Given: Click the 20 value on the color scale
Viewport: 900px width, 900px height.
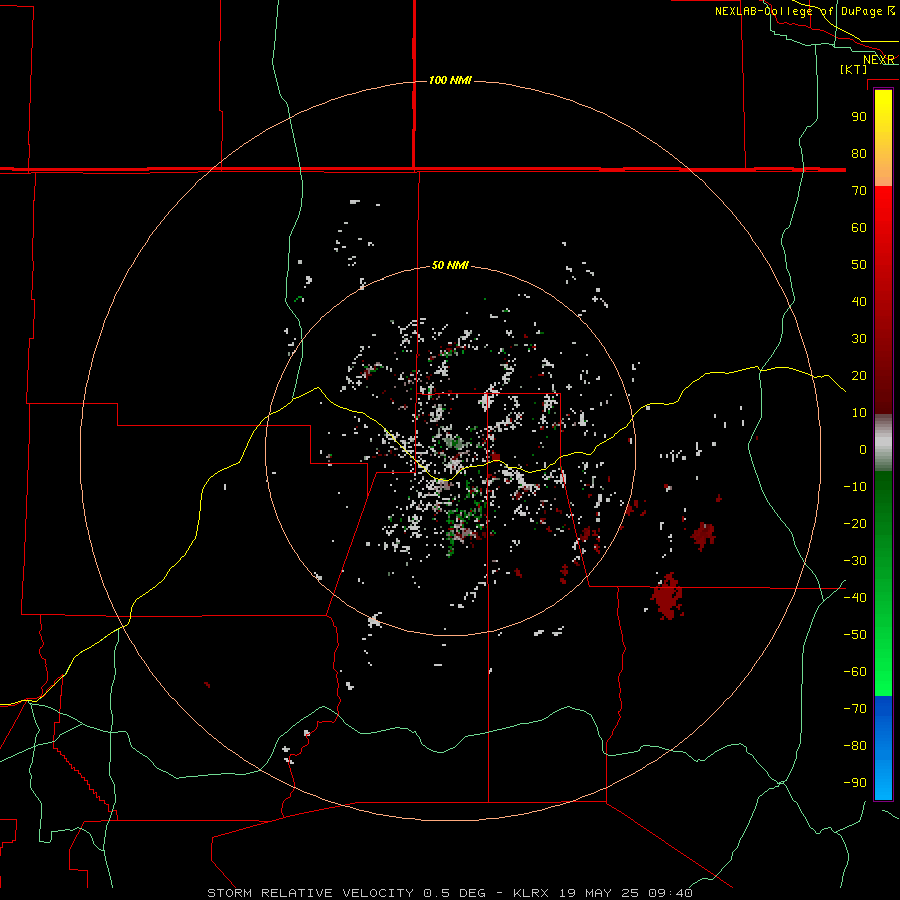Looking at the screenshot, I should click(x=859, y=376).
